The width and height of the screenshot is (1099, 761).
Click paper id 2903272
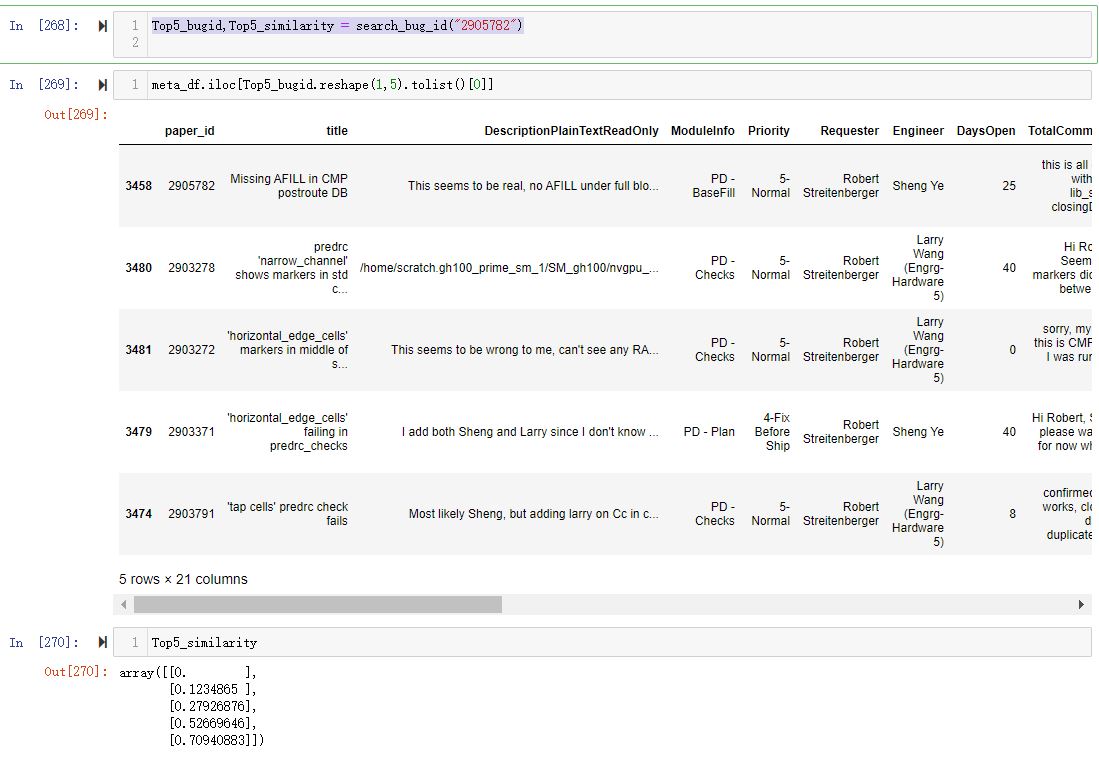[x=191, y=350]
